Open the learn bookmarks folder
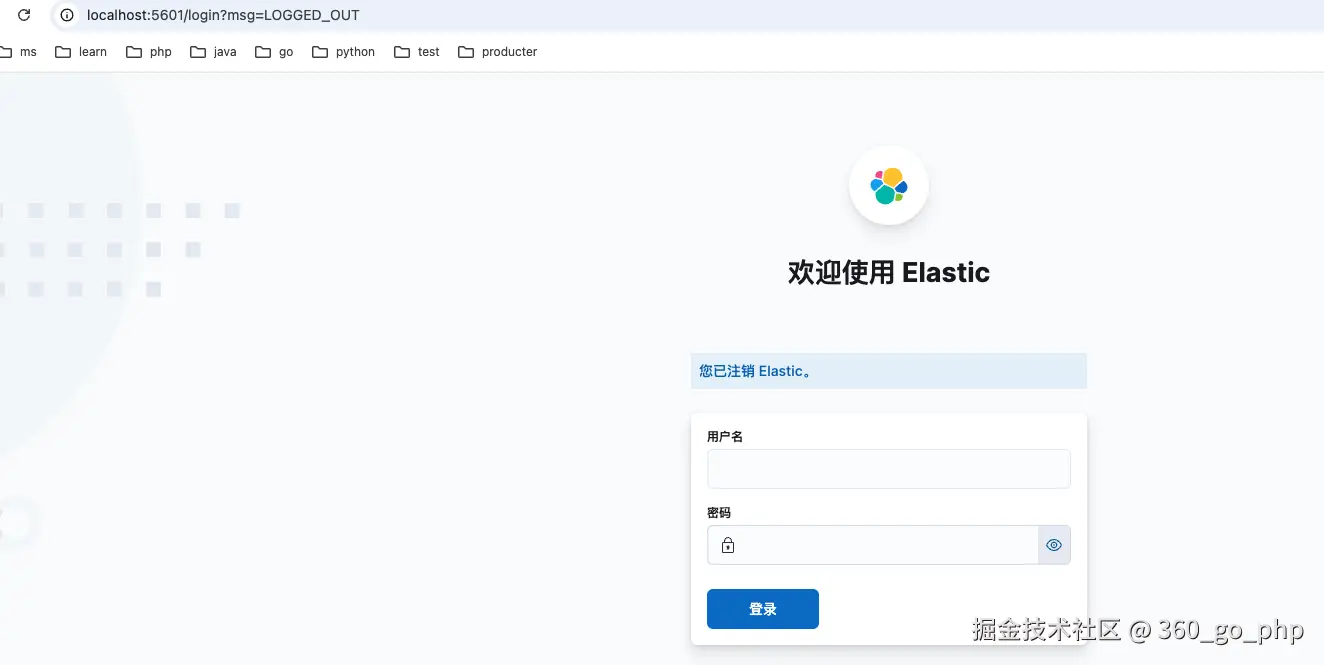Screen dimensions: 1324x665 [x=81, y=52]
